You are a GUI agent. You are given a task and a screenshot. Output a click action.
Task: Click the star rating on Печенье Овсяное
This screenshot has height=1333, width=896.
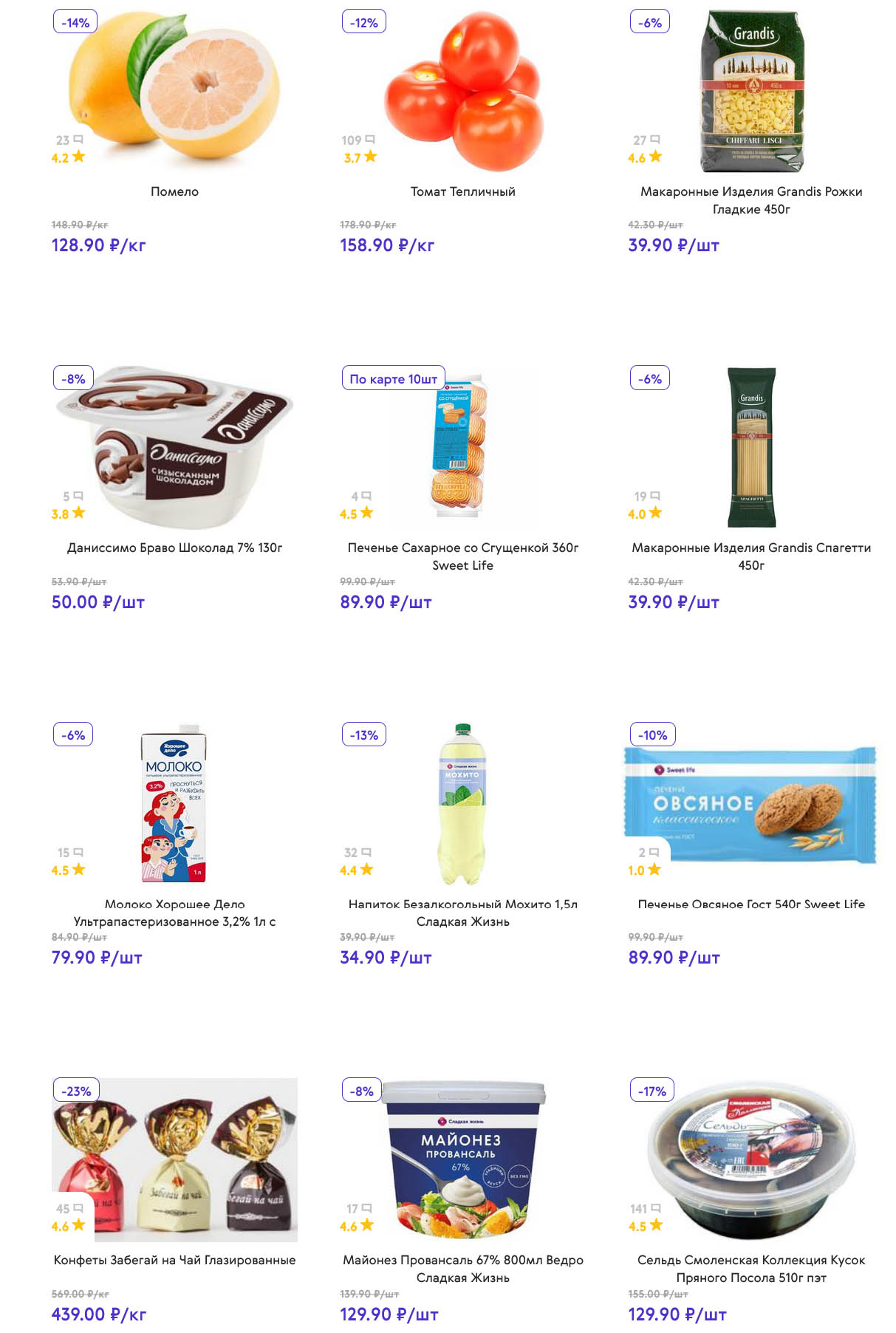pyautogui.click(x=654, y=870)
